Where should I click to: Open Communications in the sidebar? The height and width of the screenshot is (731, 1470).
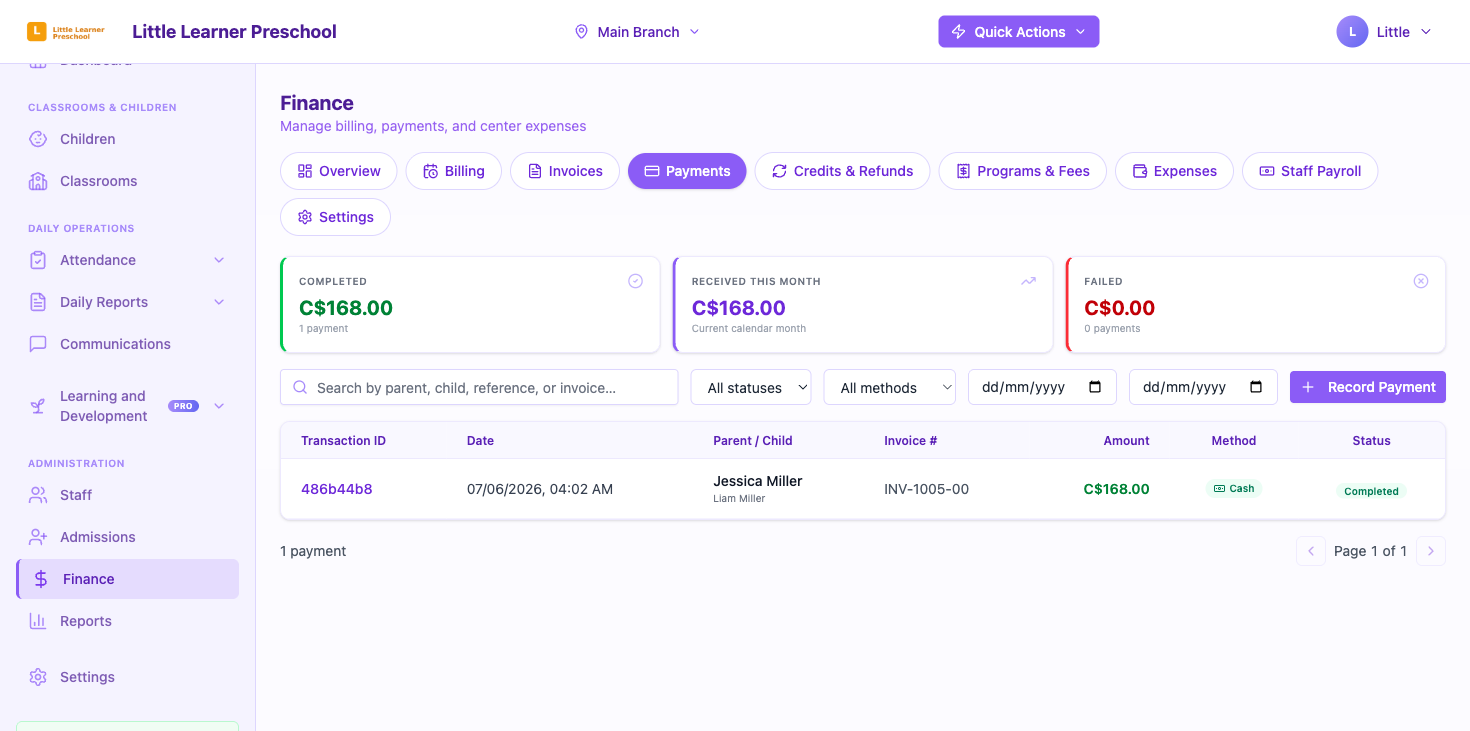coord(127,344)
